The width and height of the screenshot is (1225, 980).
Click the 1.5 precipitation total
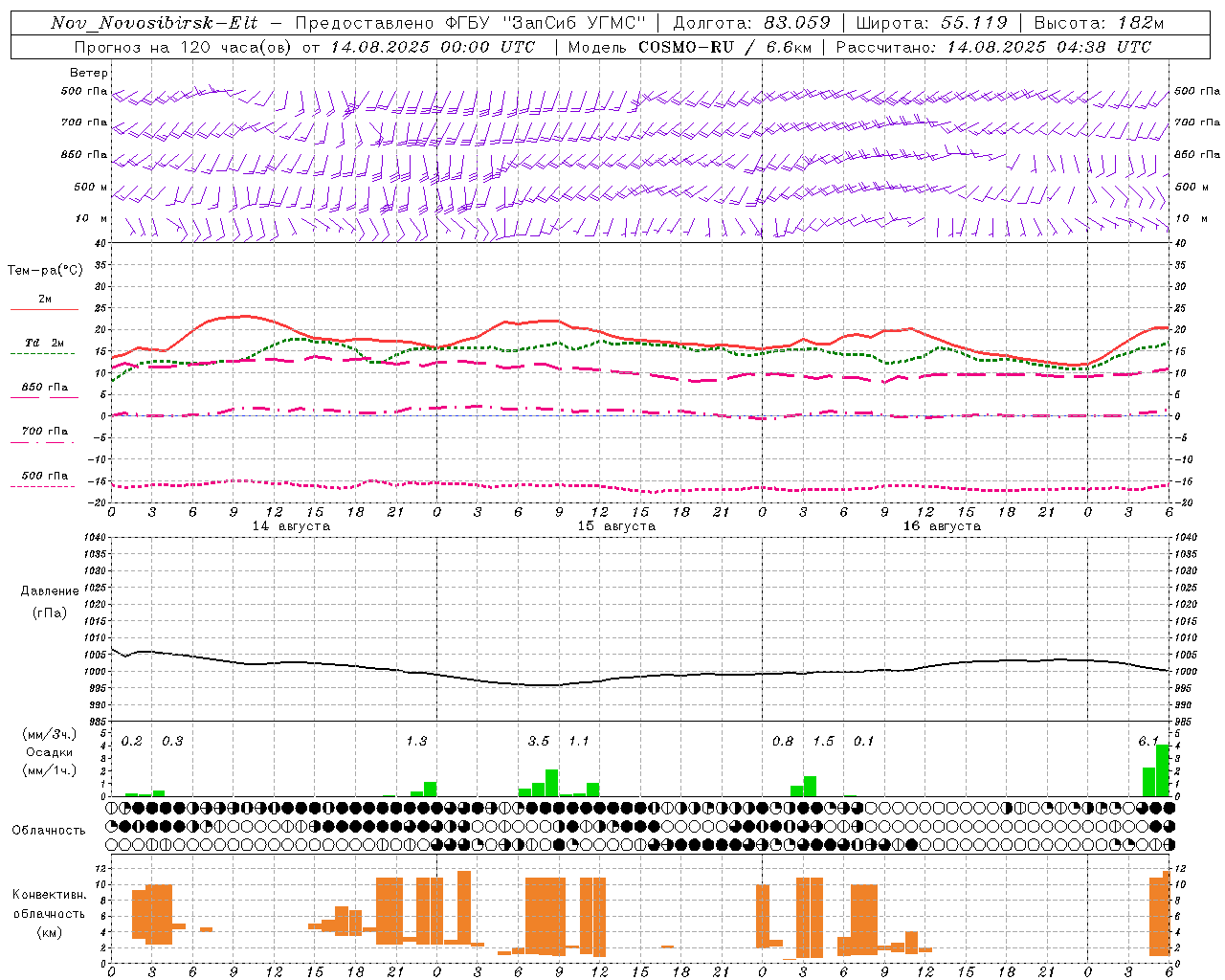tap(823, 742)
